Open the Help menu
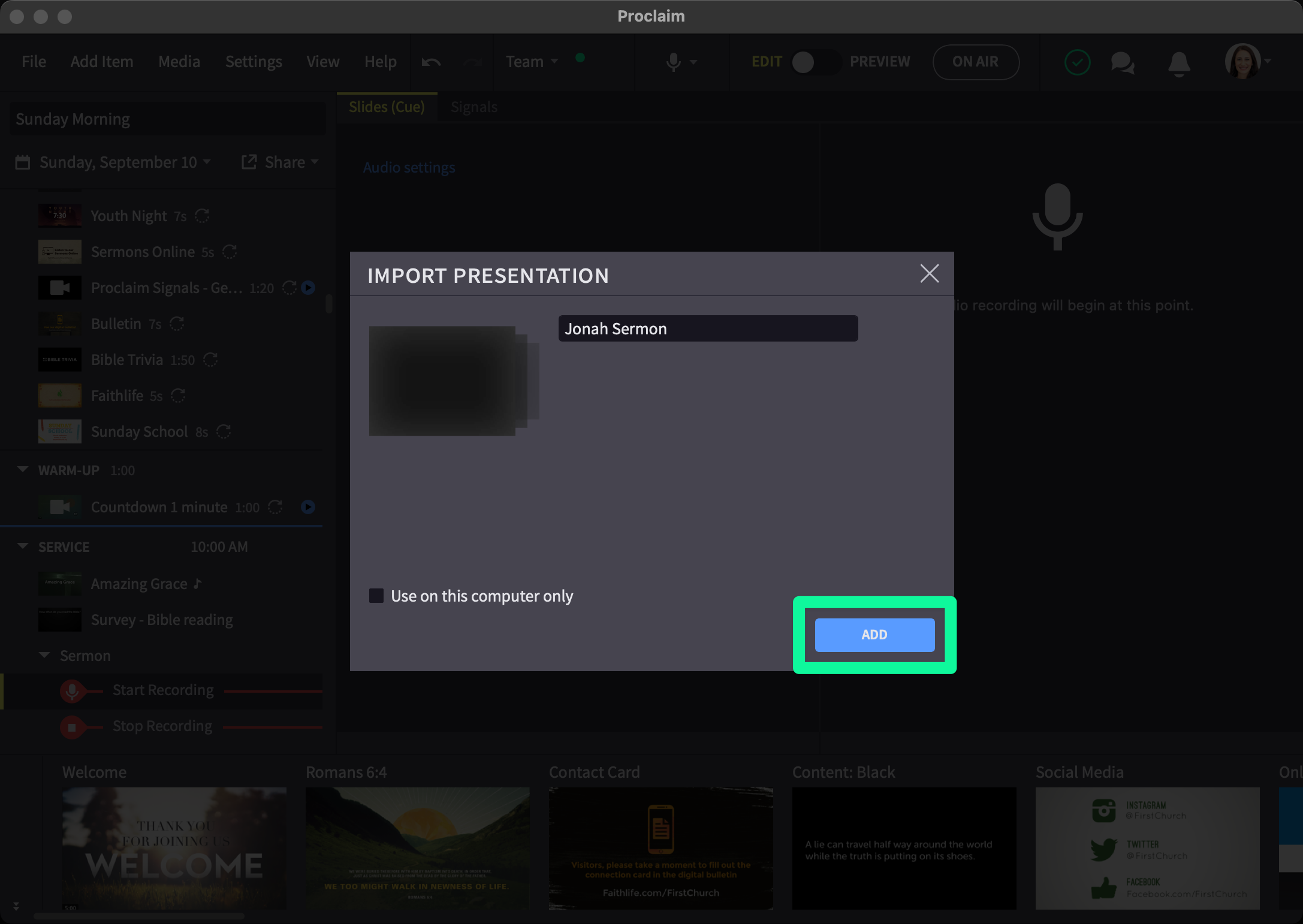The image size is (1303, 924). pyautogui.click(x=381, y=62)
